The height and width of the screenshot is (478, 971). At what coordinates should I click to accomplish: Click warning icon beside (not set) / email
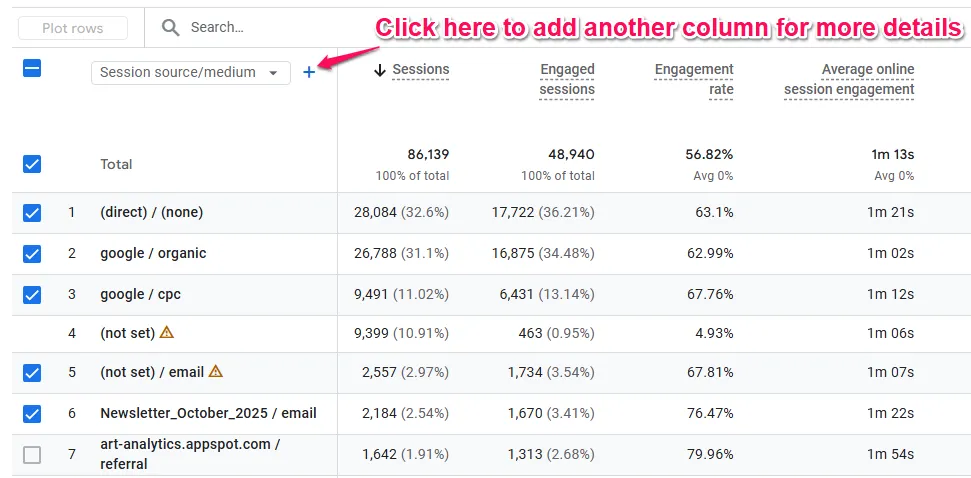click(x=215, y=372)
